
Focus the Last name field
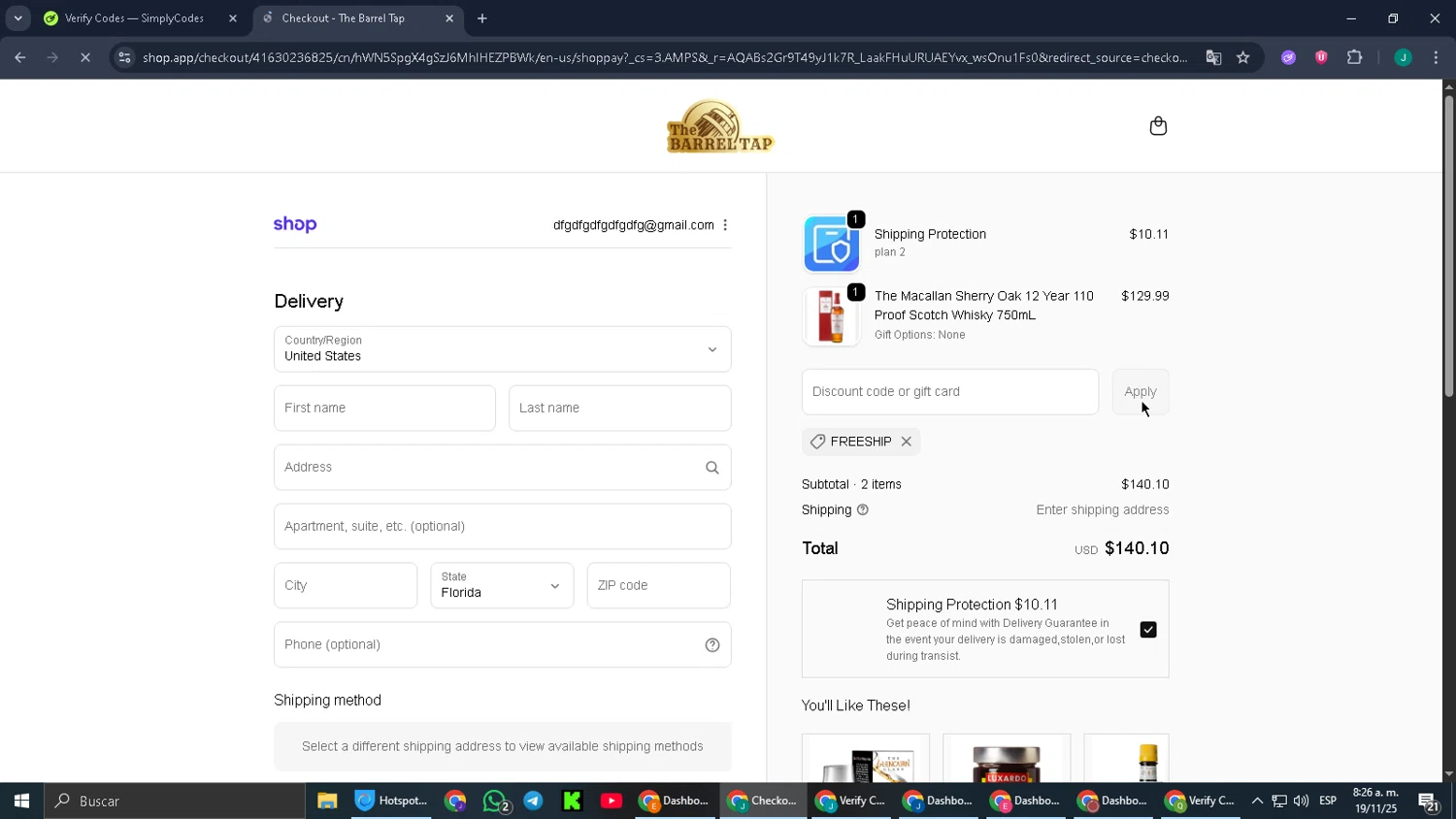coord(620,409)
